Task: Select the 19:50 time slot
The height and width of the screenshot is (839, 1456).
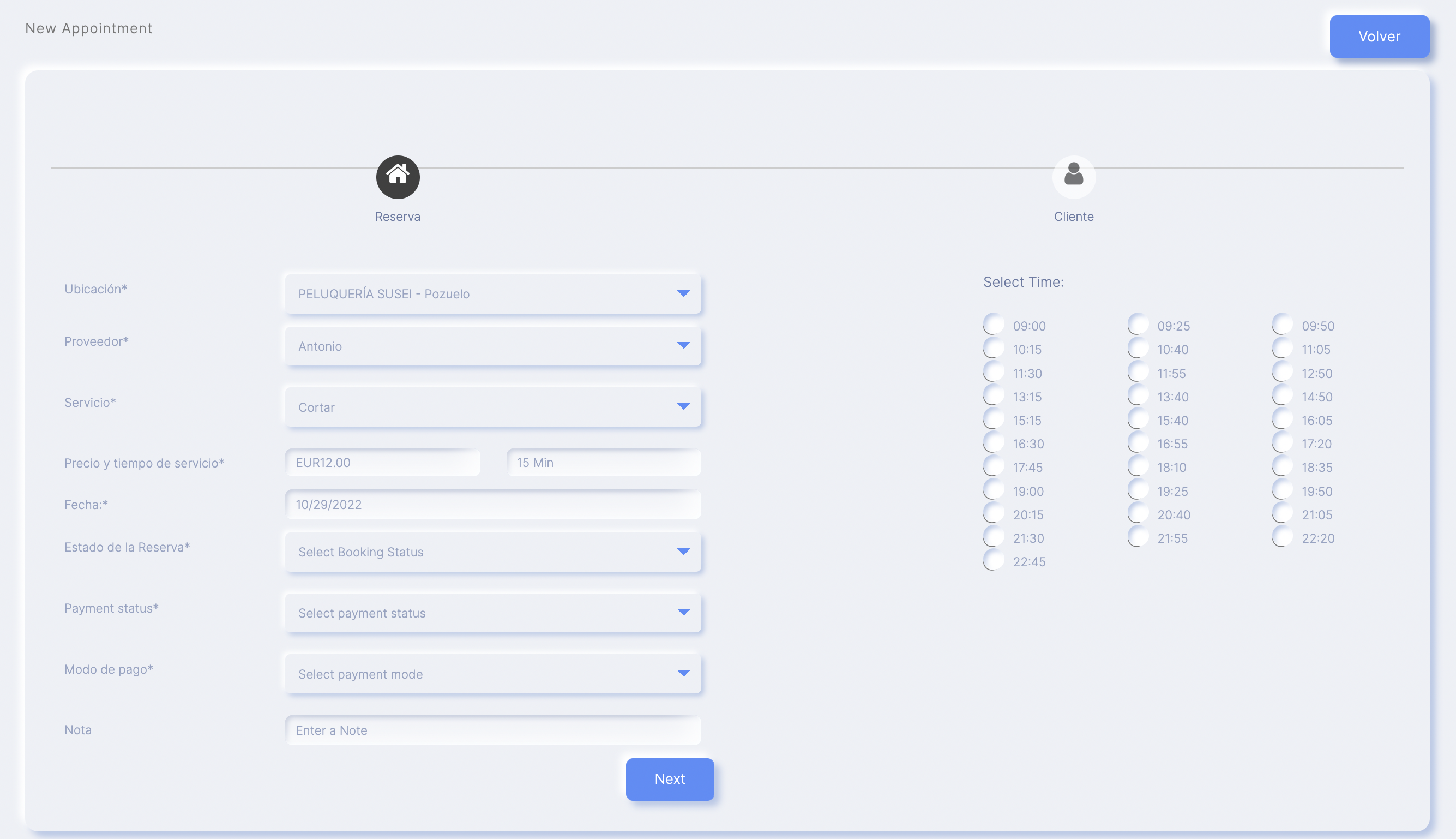Action: [x=1283, y=490]
